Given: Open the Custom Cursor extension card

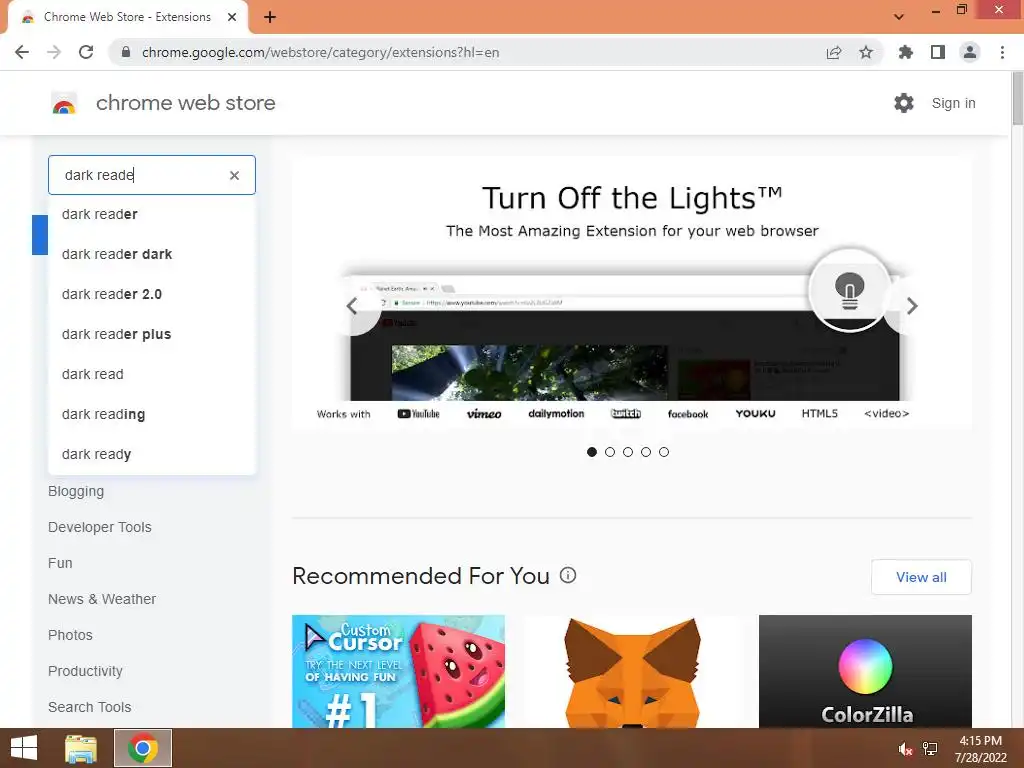Looking at the screenshot, I should coord(398,671).
